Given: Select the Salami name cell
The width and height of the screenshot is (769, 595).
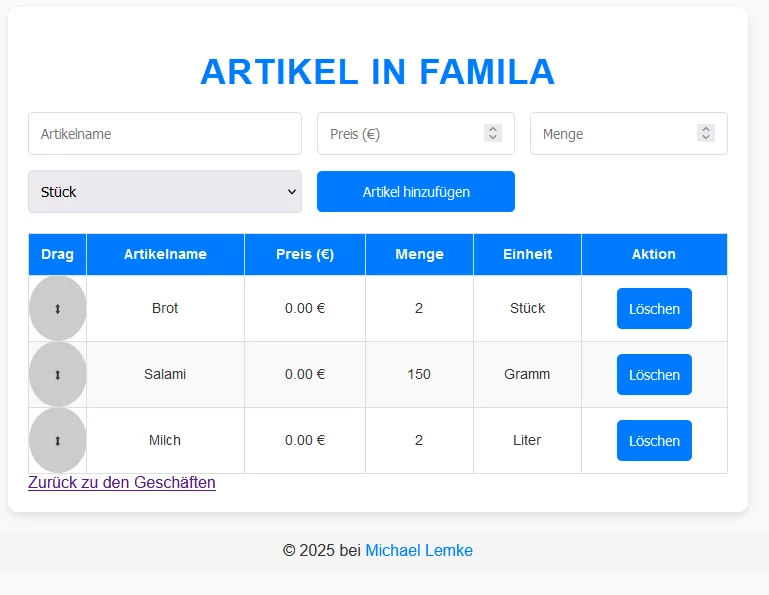Looking at the screenshot, I should [x=165, y=375].
